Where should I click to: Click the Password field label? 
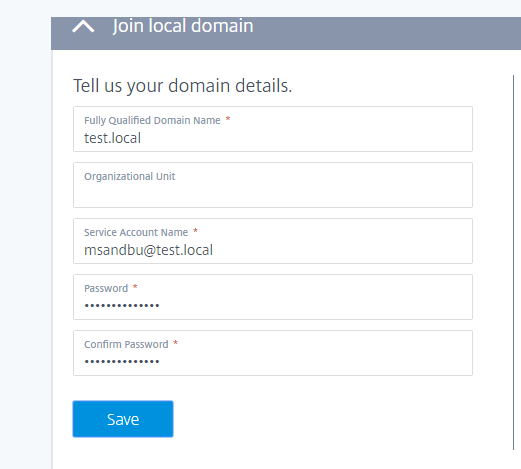tap(106, 288)
